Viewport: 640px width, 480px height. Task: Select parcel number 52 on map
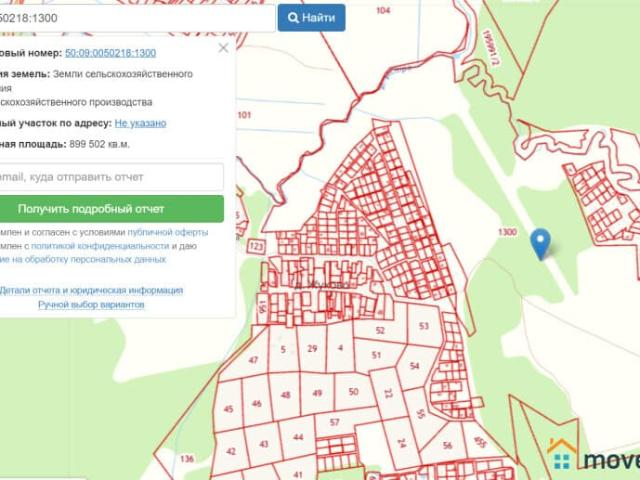pyautogui.click(x=380, y=330)
